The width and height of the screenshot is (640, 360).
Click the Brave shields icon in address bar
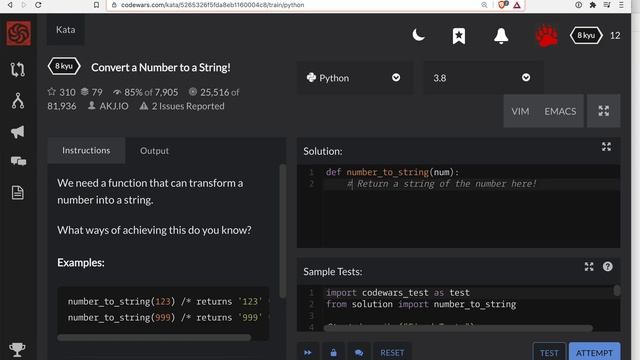[x=502, y=5]
